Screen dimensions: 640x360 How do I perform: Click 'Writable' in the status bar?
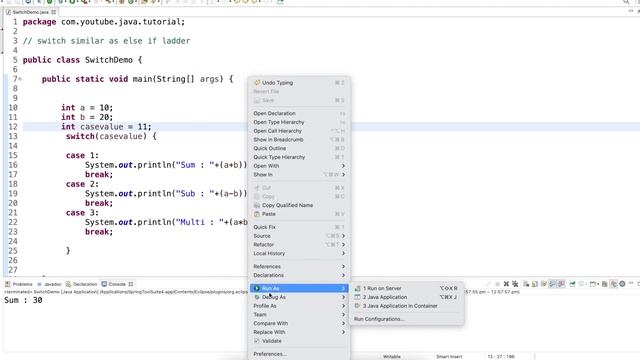tap(391, 356)
